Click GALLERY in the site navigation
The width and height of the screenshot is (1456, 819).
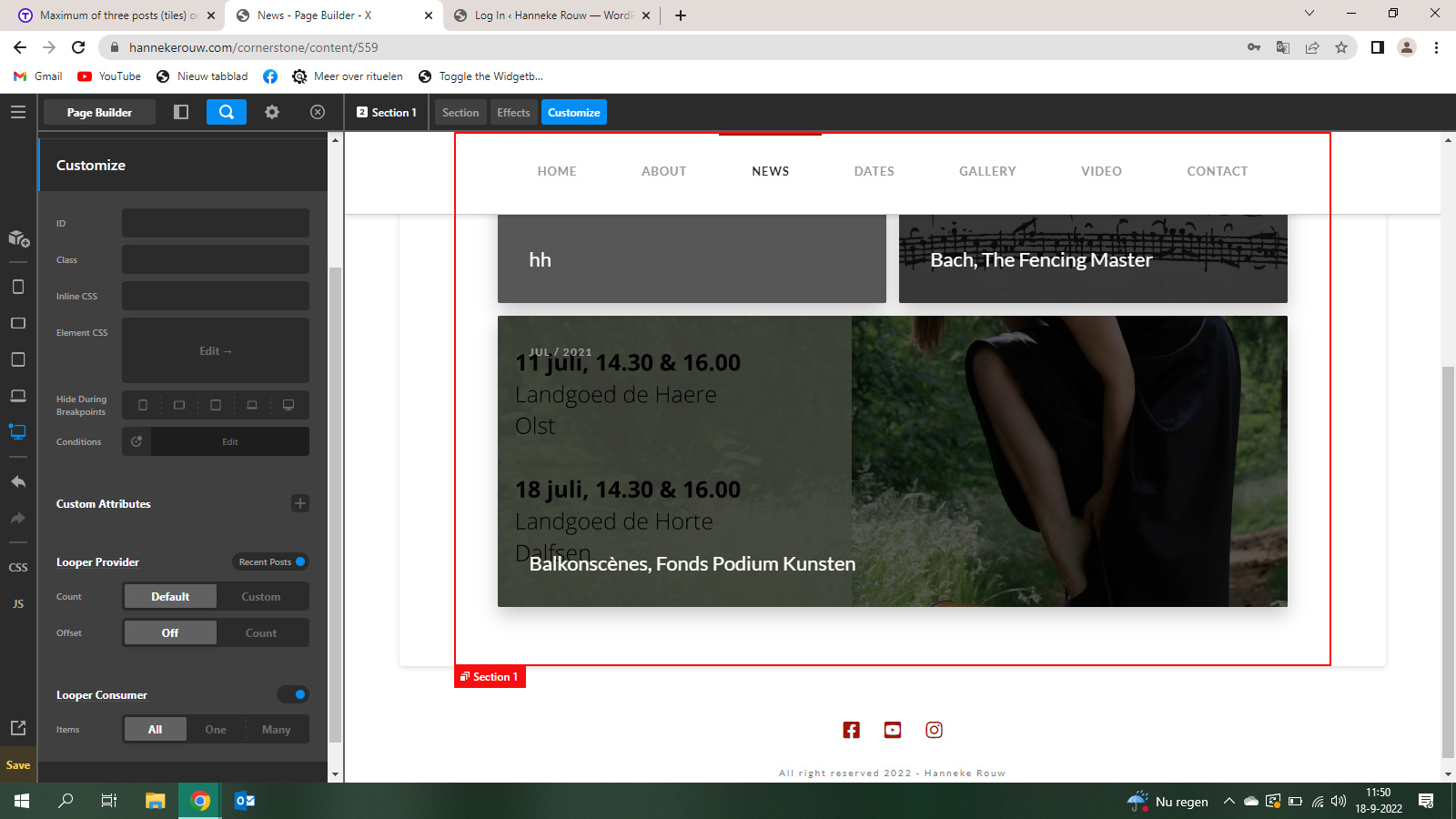[x=987, y=171]
